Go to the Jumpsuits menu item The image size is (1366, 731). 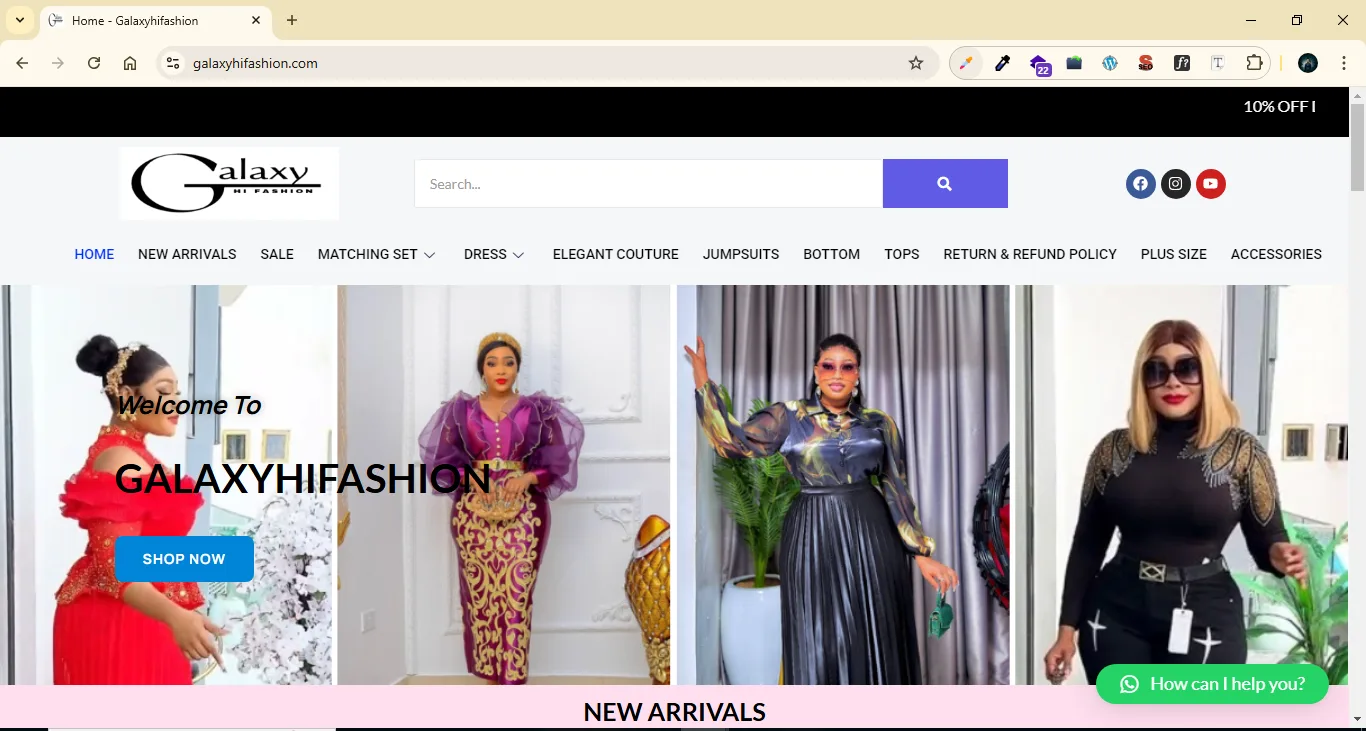[740, 255]
